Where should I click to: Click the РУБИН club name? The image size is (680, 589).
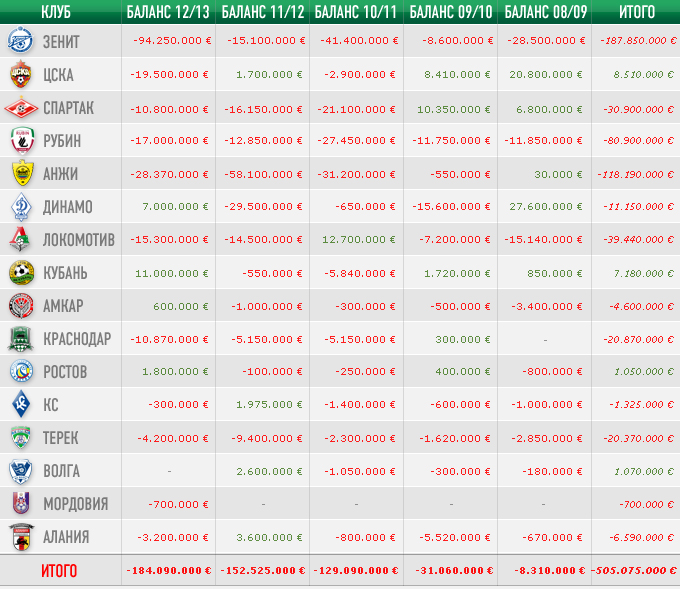[62, 141]
